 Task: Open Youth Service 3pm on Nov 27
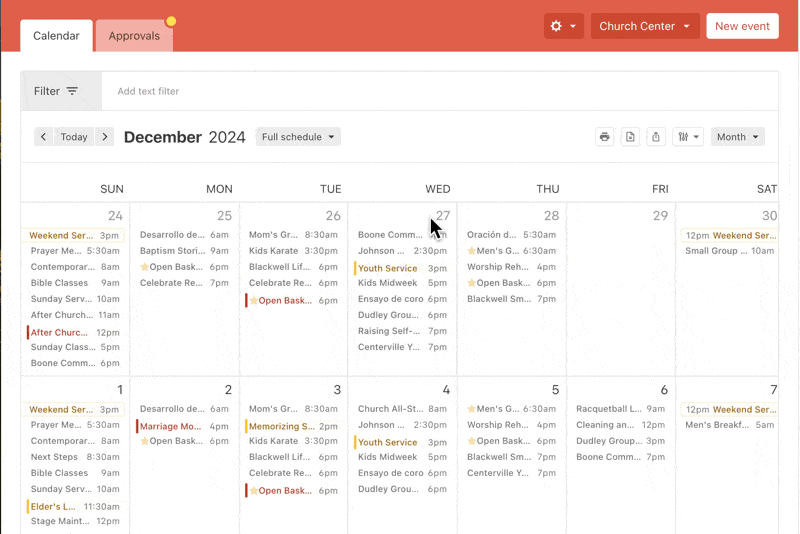click(x=402, y=268)
